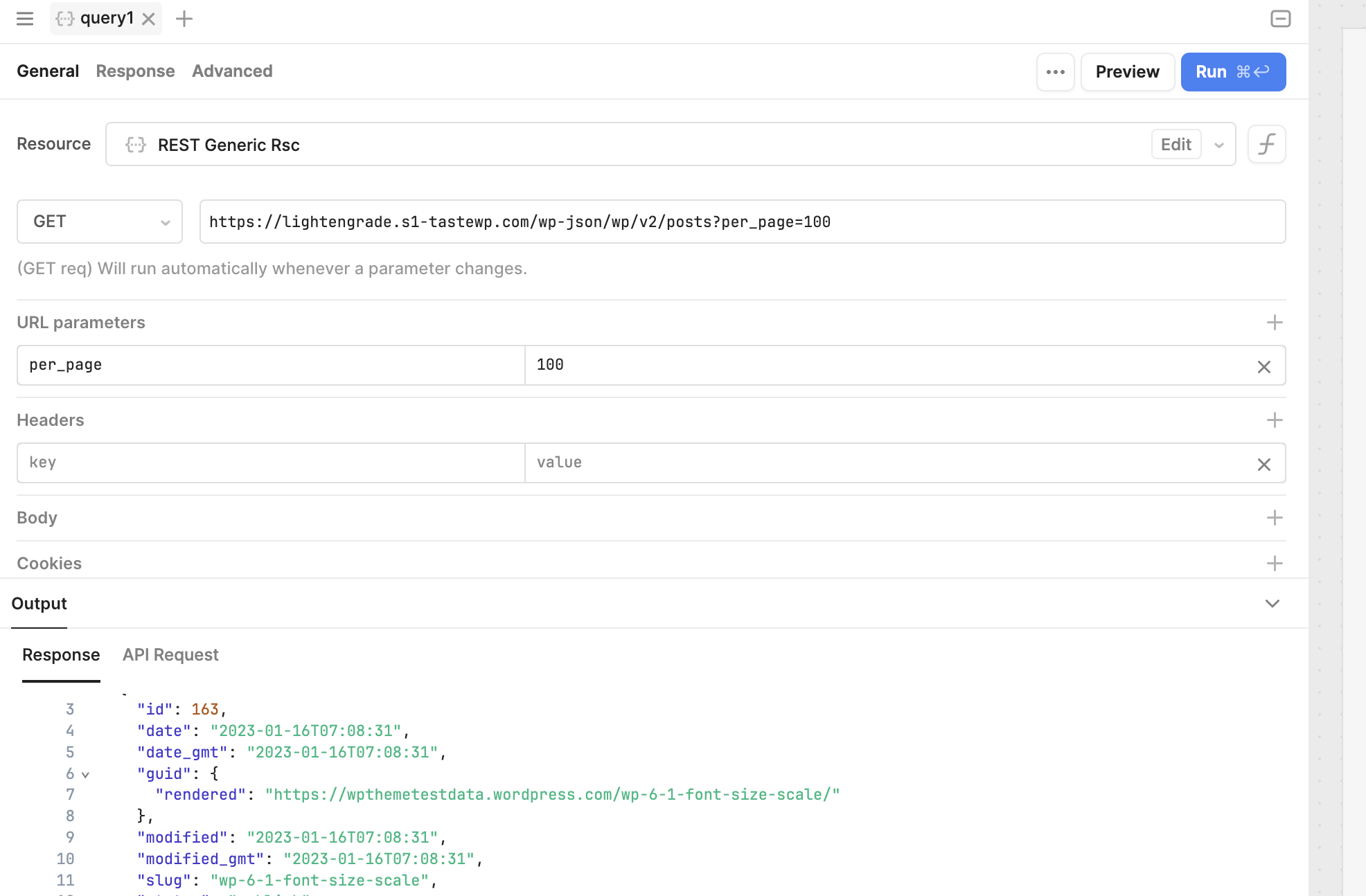Screen dimensions: 1366x896
Task: Minimize the query editor panel
Action: pos(1280,19)
